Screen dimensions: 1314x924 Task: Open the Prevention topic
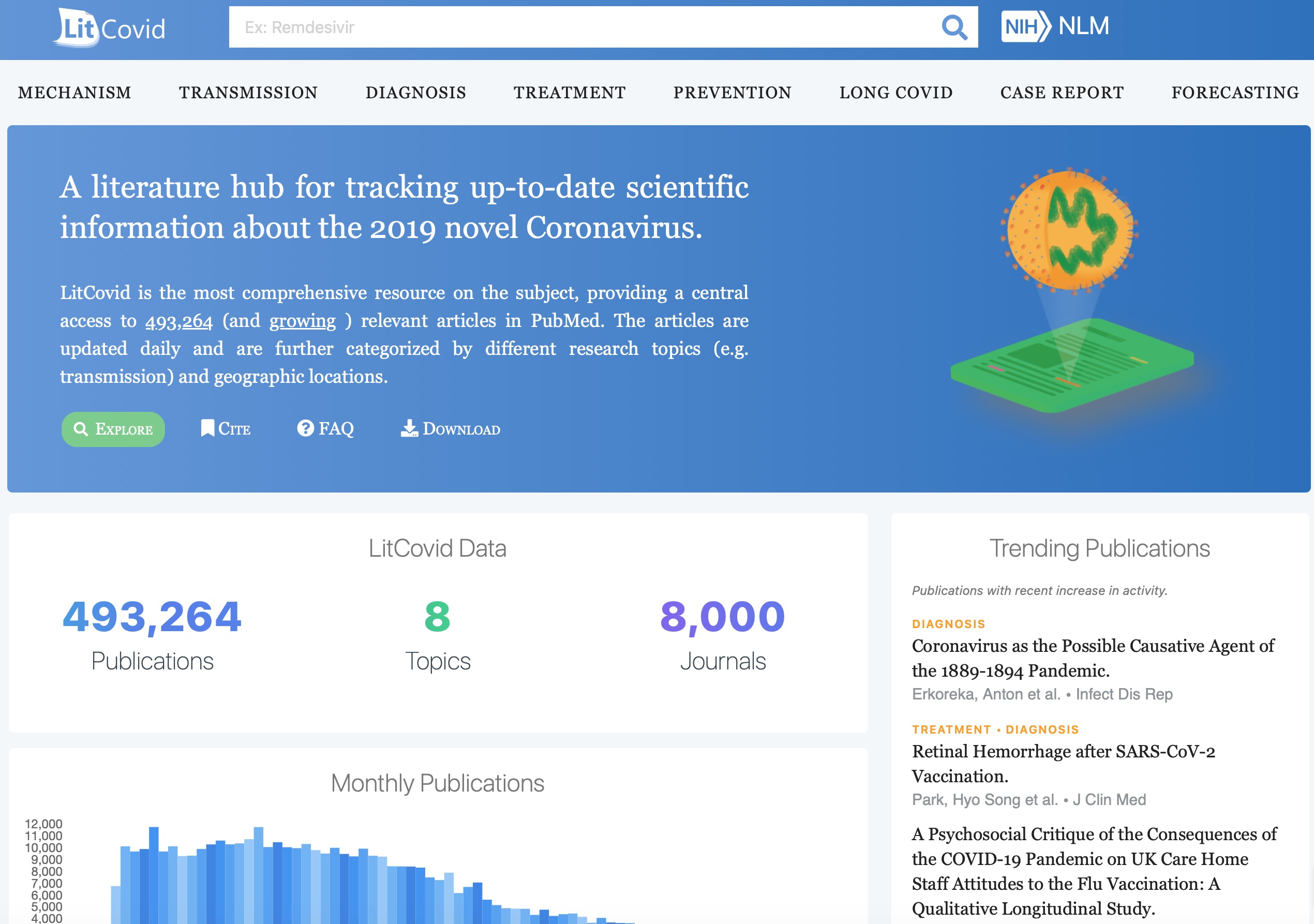(732, 92)
